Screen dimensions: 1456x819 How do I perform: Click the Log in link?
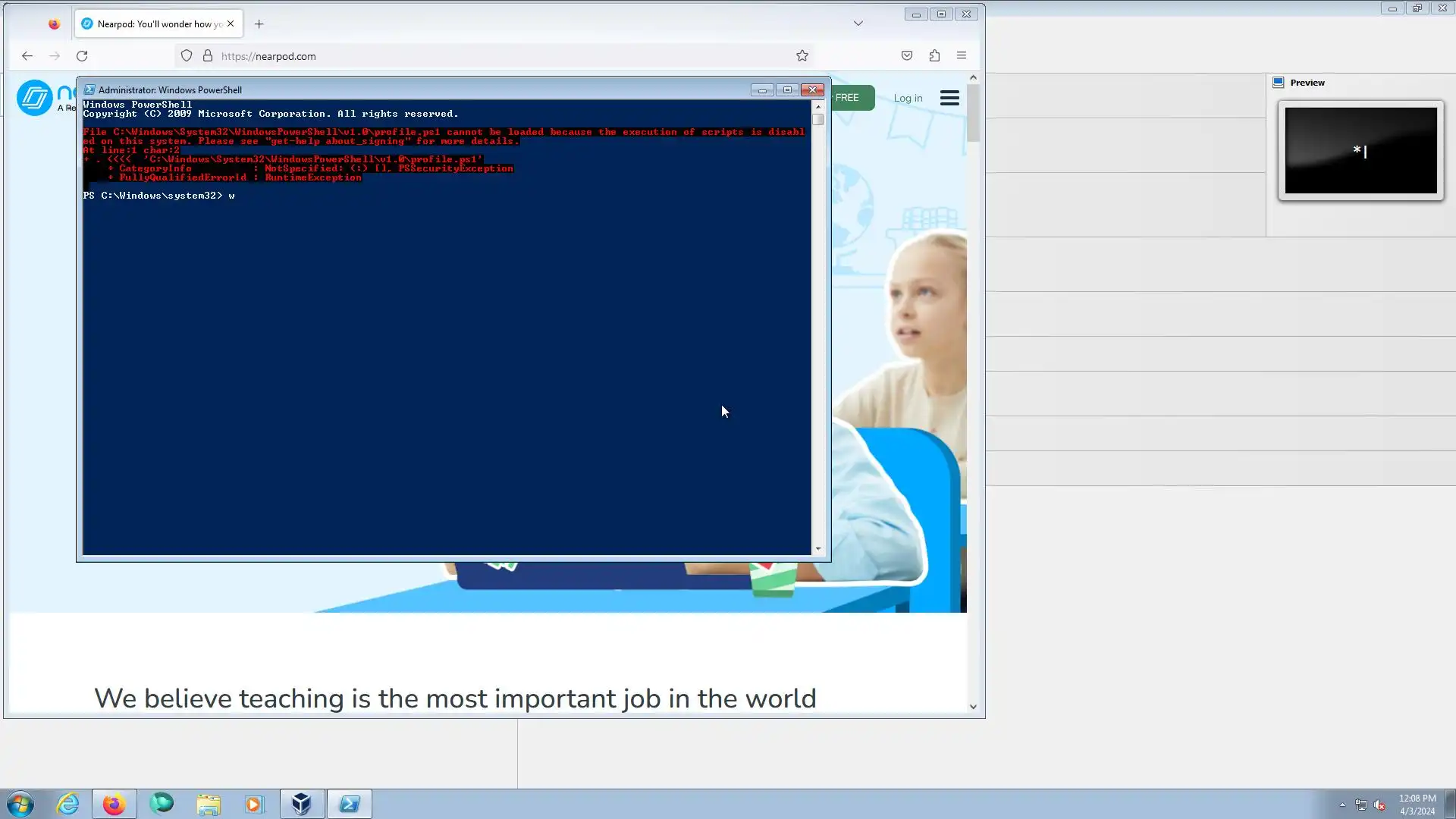coord(908,99)
